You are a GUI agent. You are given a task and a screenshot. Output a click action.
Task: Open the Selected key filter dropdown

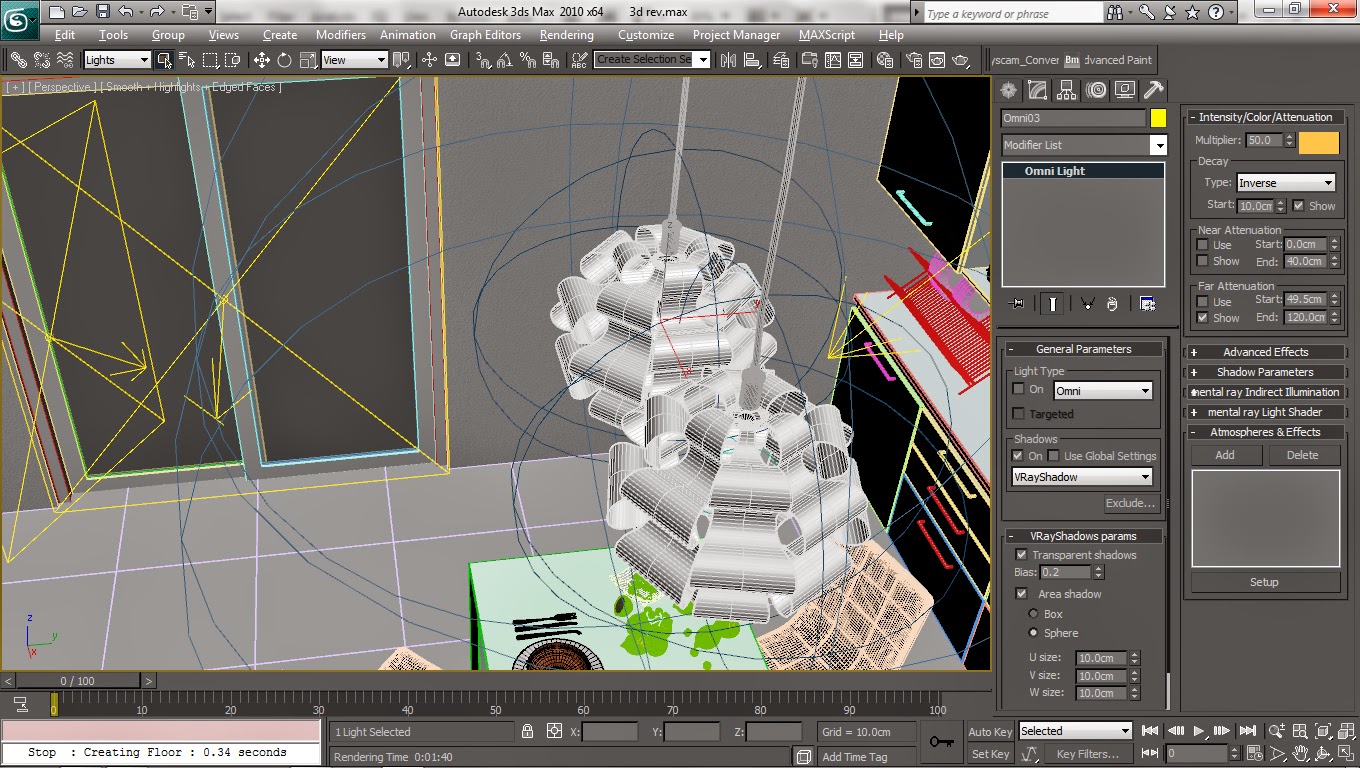click(1075, 731)
